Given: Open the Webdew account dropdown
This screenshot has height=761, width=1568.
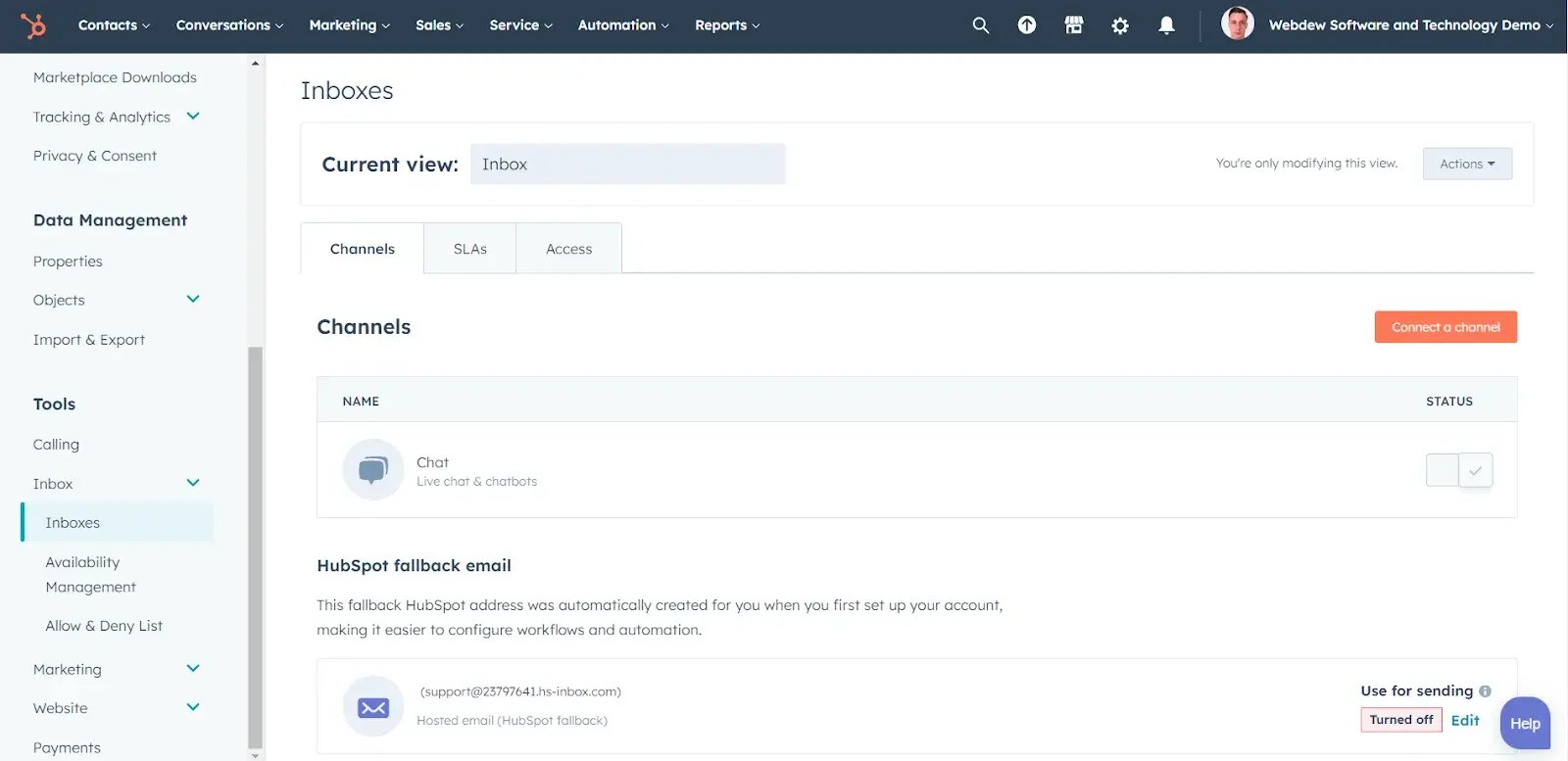Looking at the screenshot, I should (1410, 25).
